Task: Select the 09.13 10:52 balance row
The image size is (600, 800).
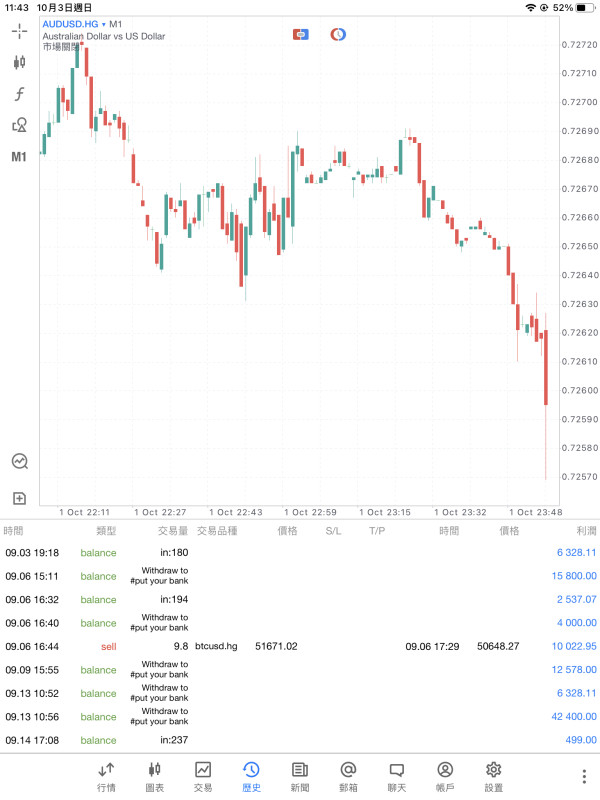Action: pyautogui.click(x=300, y=693)
